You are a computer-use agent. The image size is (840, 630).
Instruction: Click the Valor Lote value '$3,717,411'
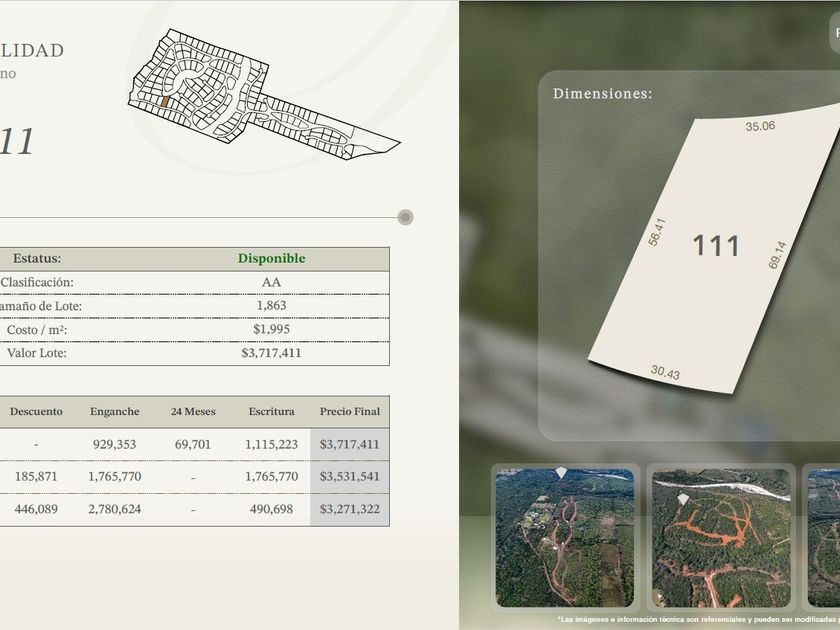point(272,353)
